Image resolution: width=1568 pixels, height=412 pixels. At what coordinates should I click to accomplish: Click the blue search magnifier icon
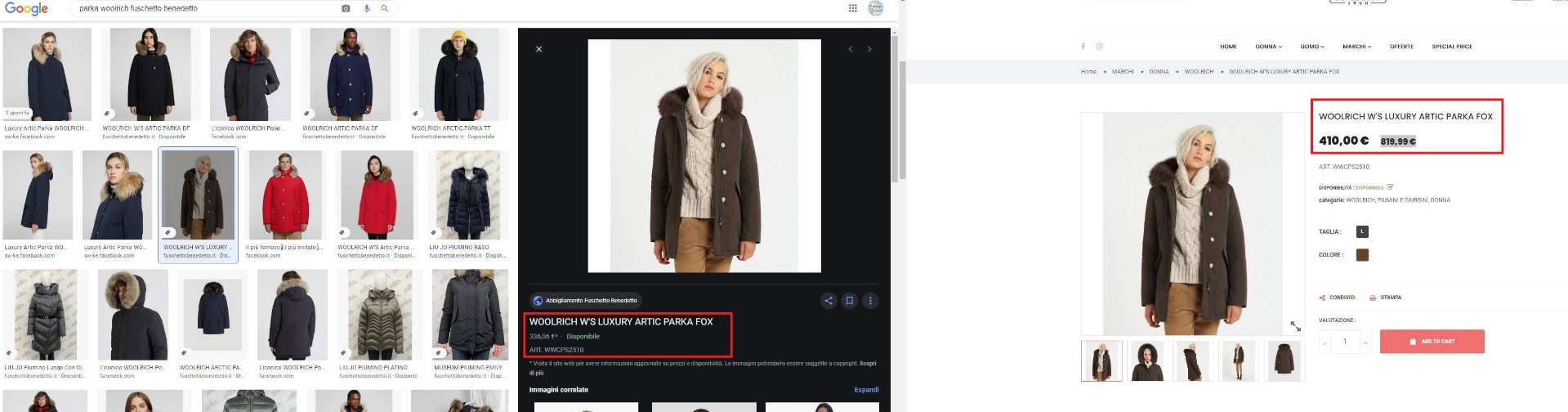pyautogui.click(x=385, y=8)
